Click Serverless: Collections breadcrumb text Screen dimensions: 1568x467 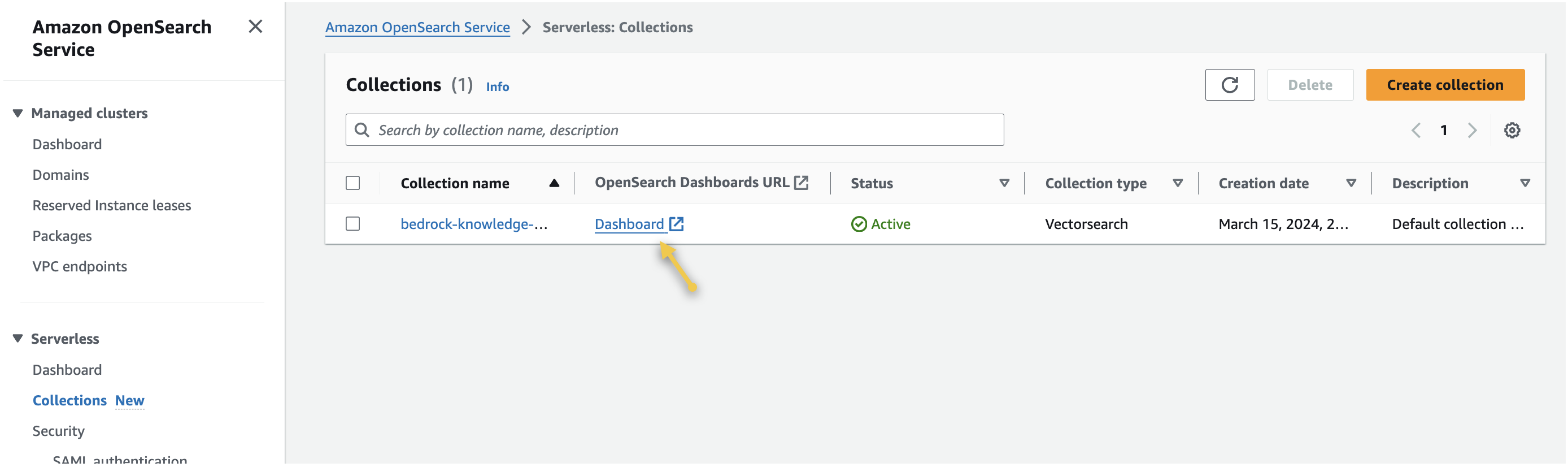[x=617, y=28]
